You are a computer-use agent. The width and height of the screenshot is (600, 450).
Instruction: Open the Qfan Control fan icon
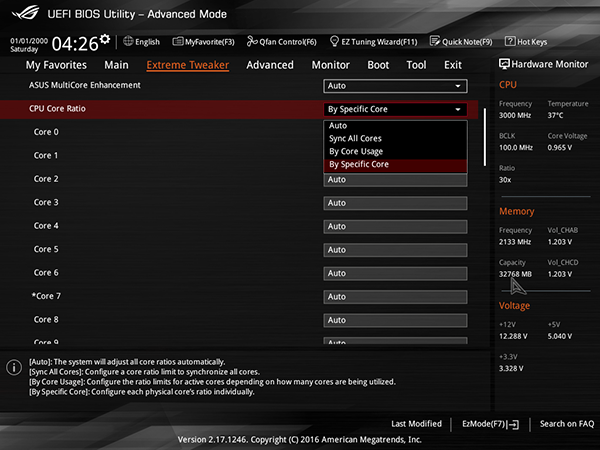252,41
